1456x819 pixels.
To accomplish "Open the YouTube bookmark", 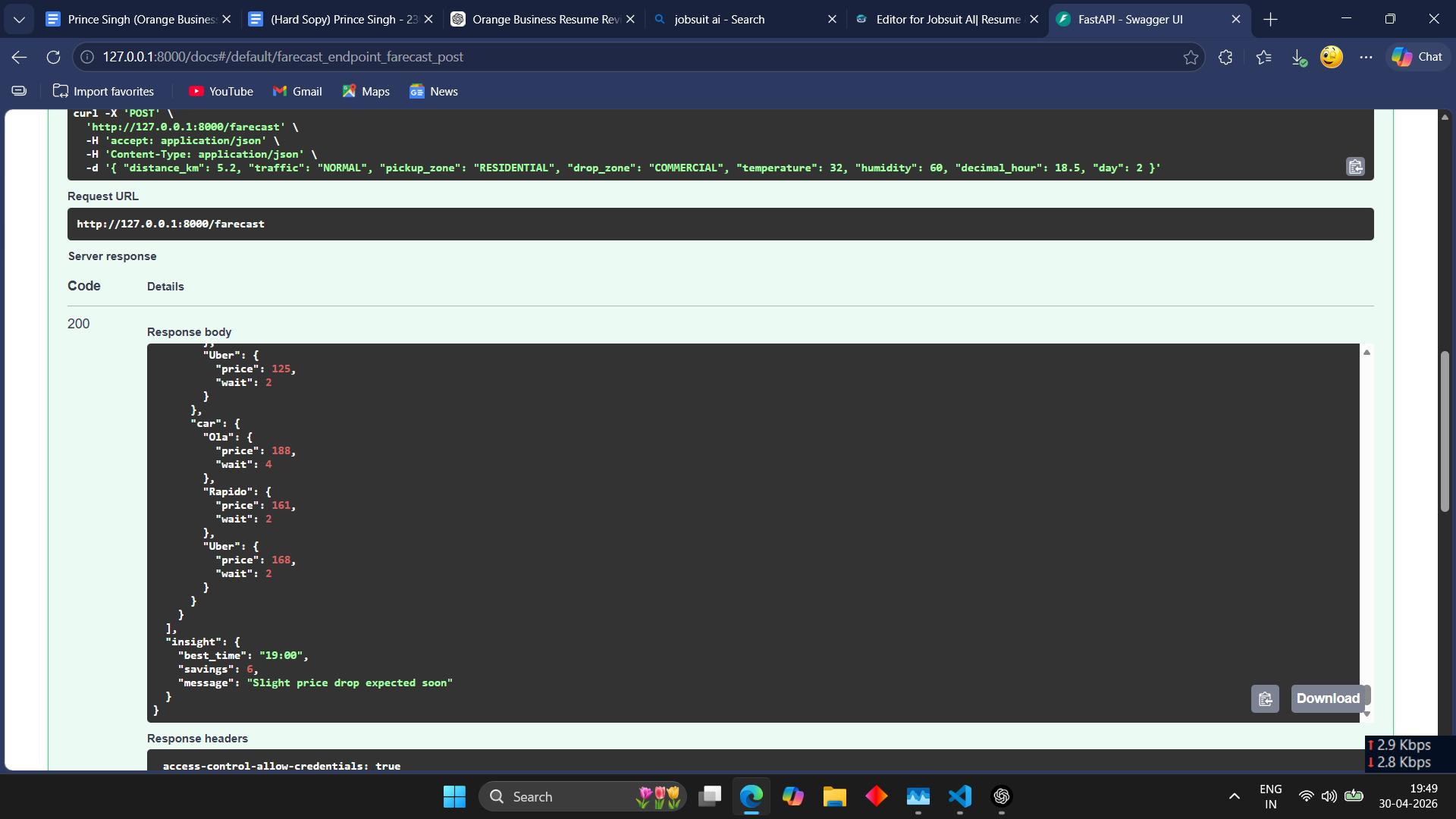I will 221,92.
